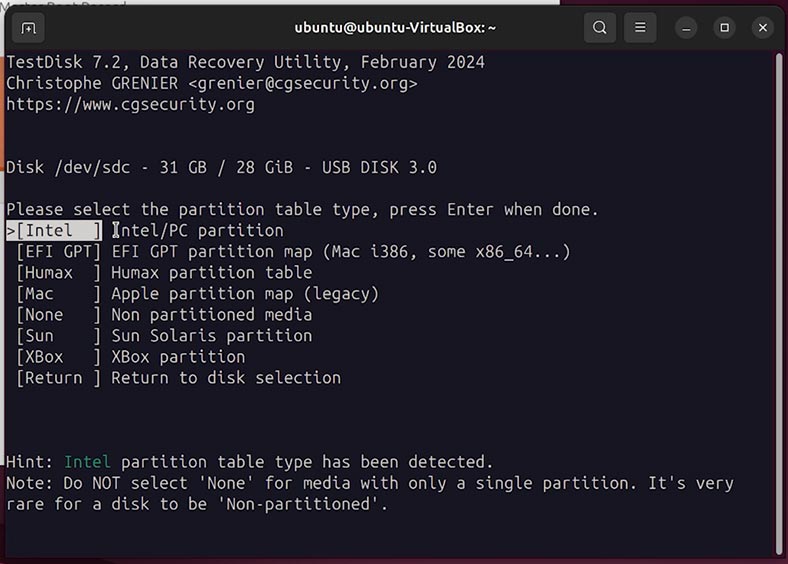Select the [Sun] partition option
Viewport: 788px width, 564px height.
[58, 336]
